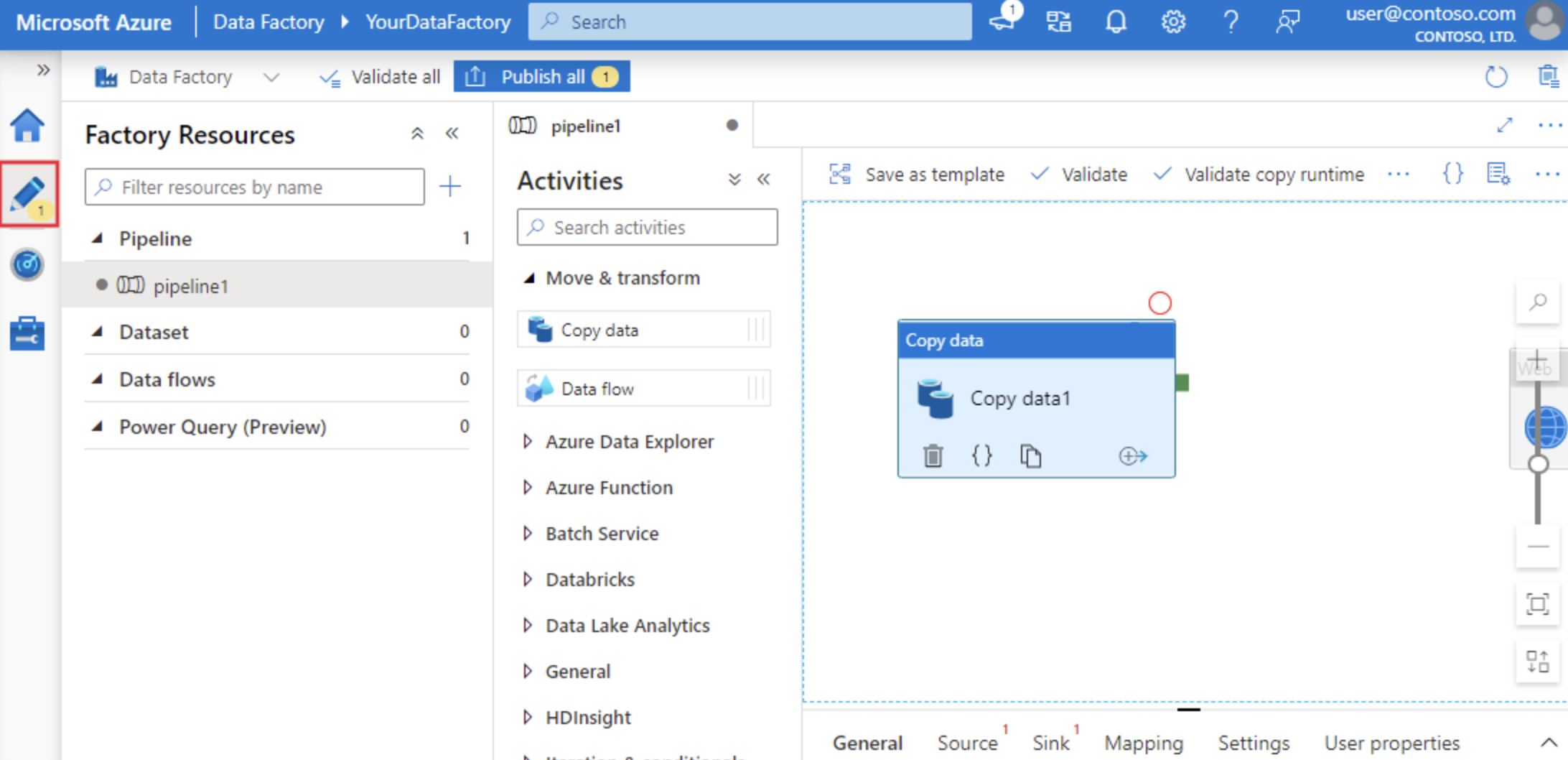Collapse the Move & transform section

(x=529, y=278)
